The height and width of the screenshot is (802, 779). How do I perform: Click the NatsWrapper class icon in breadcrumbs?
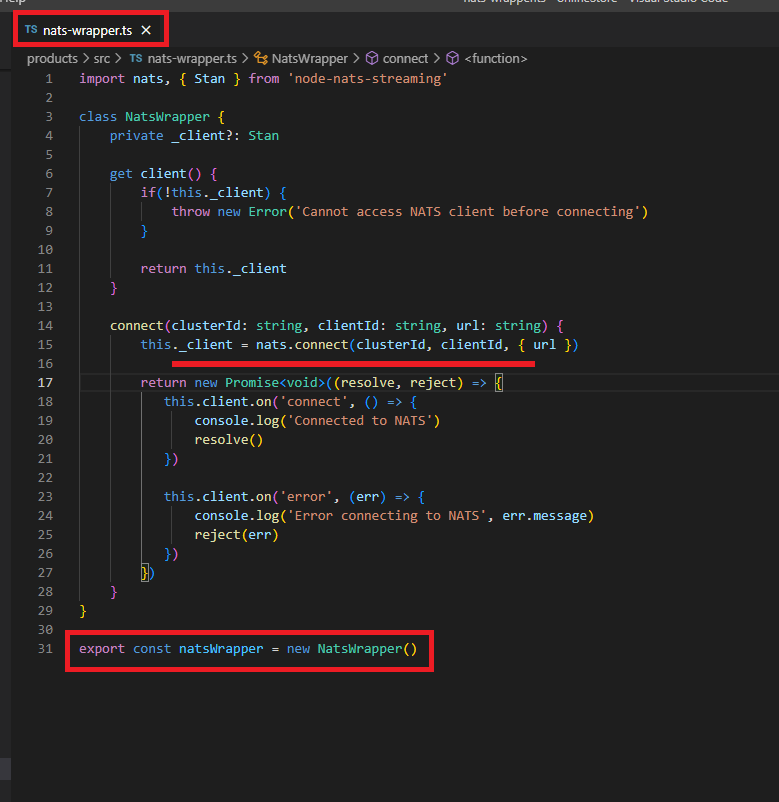[262, 59]
